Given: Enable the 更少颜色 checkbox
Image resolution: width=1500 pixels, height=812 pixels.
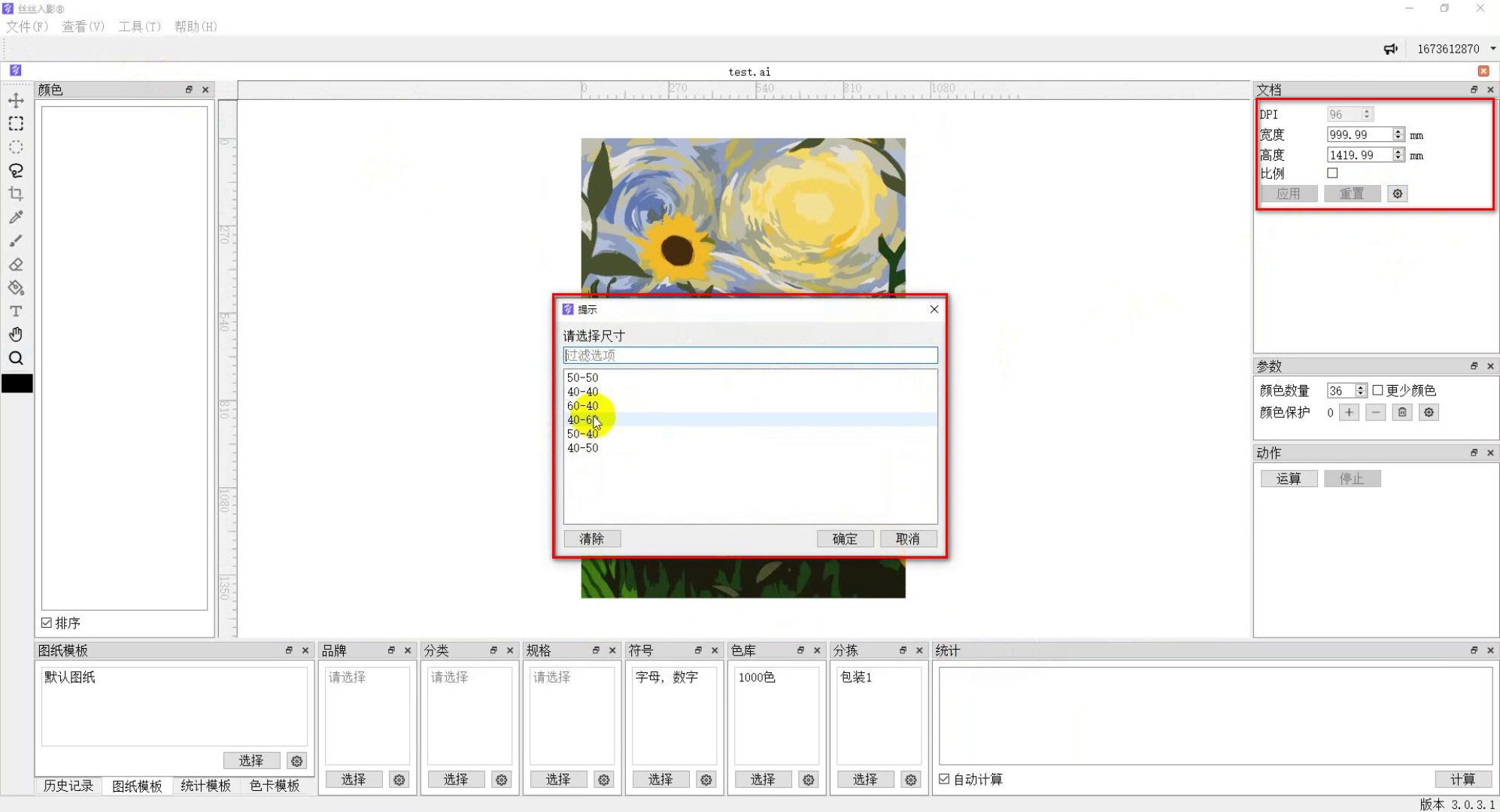Looking at the screenshot, I should click(1377, 390).
